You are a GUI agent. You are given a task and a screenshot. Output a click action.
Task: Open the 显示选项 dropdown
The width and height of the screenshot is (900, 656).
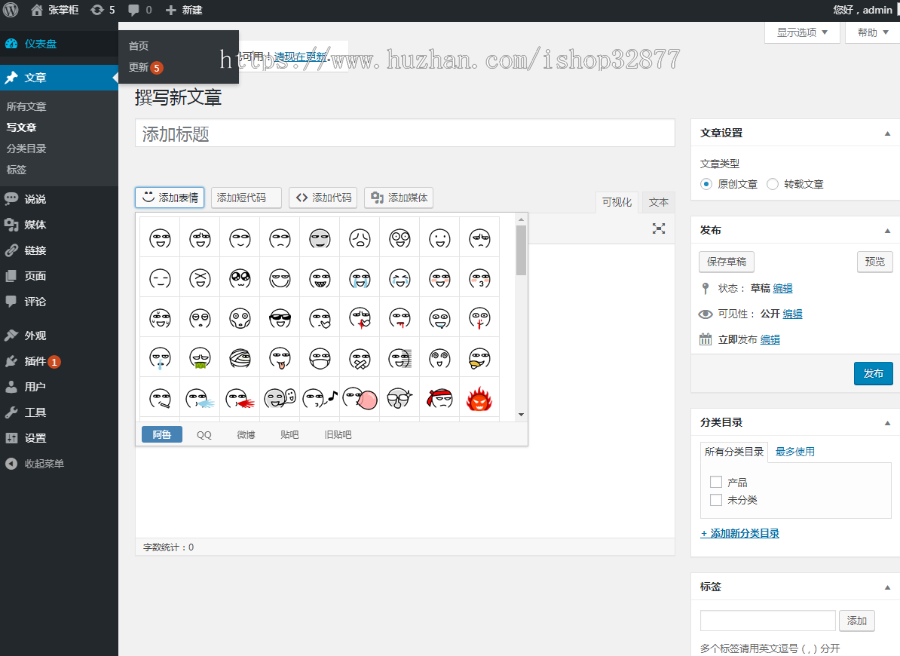(x=802, y=33)
